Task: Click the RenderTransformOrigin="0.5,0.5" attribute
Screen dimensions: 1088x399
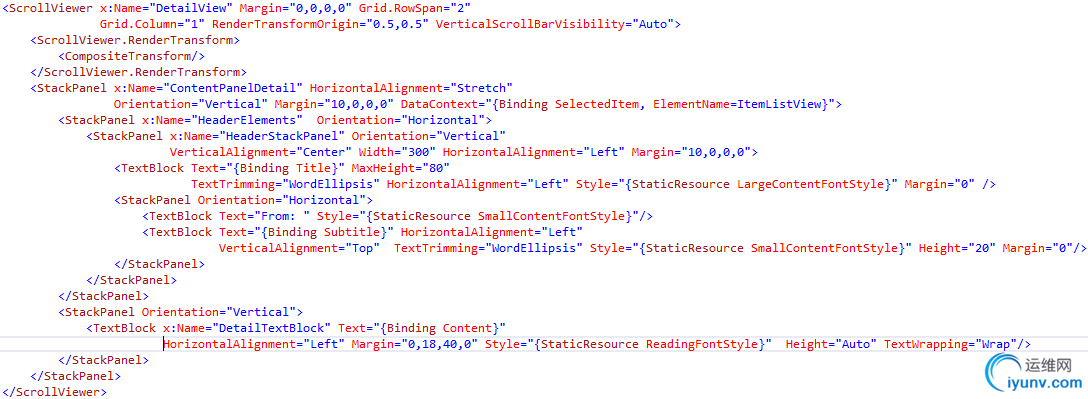Action: coord(320,24)
